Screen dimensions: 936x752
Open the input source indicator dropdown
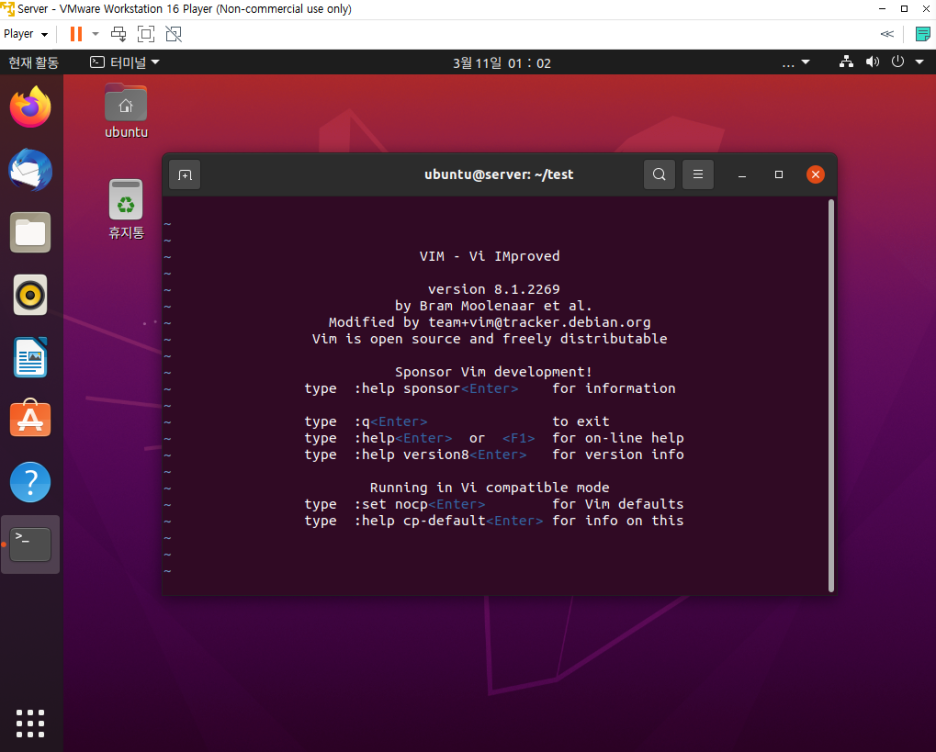pos(796,62)
